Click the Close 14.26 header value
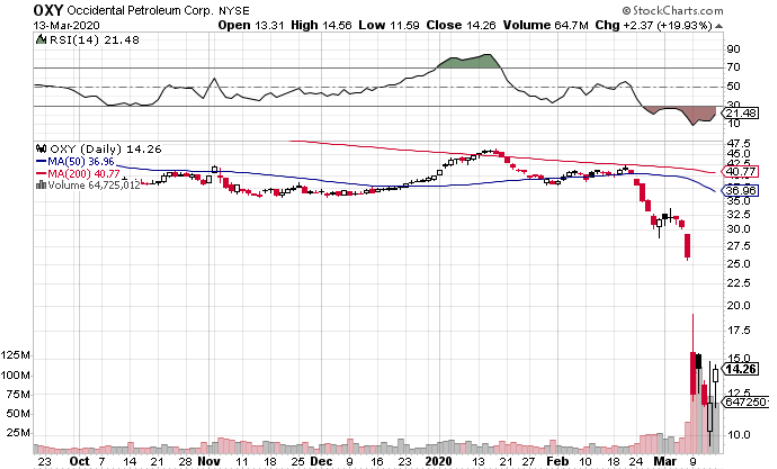 point(461,25)
